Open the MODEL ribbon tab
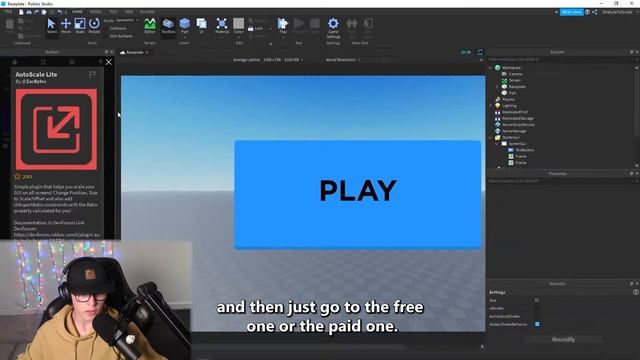 [96, 12]
